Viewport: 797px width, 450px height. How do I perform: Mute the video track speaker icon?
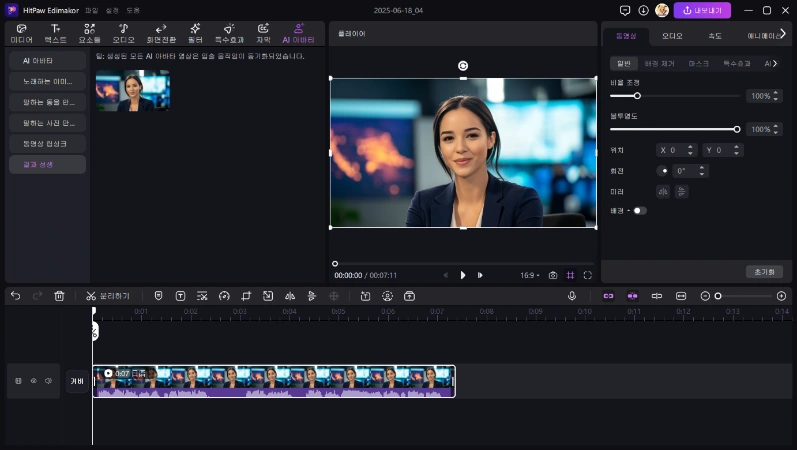[48, 381]
